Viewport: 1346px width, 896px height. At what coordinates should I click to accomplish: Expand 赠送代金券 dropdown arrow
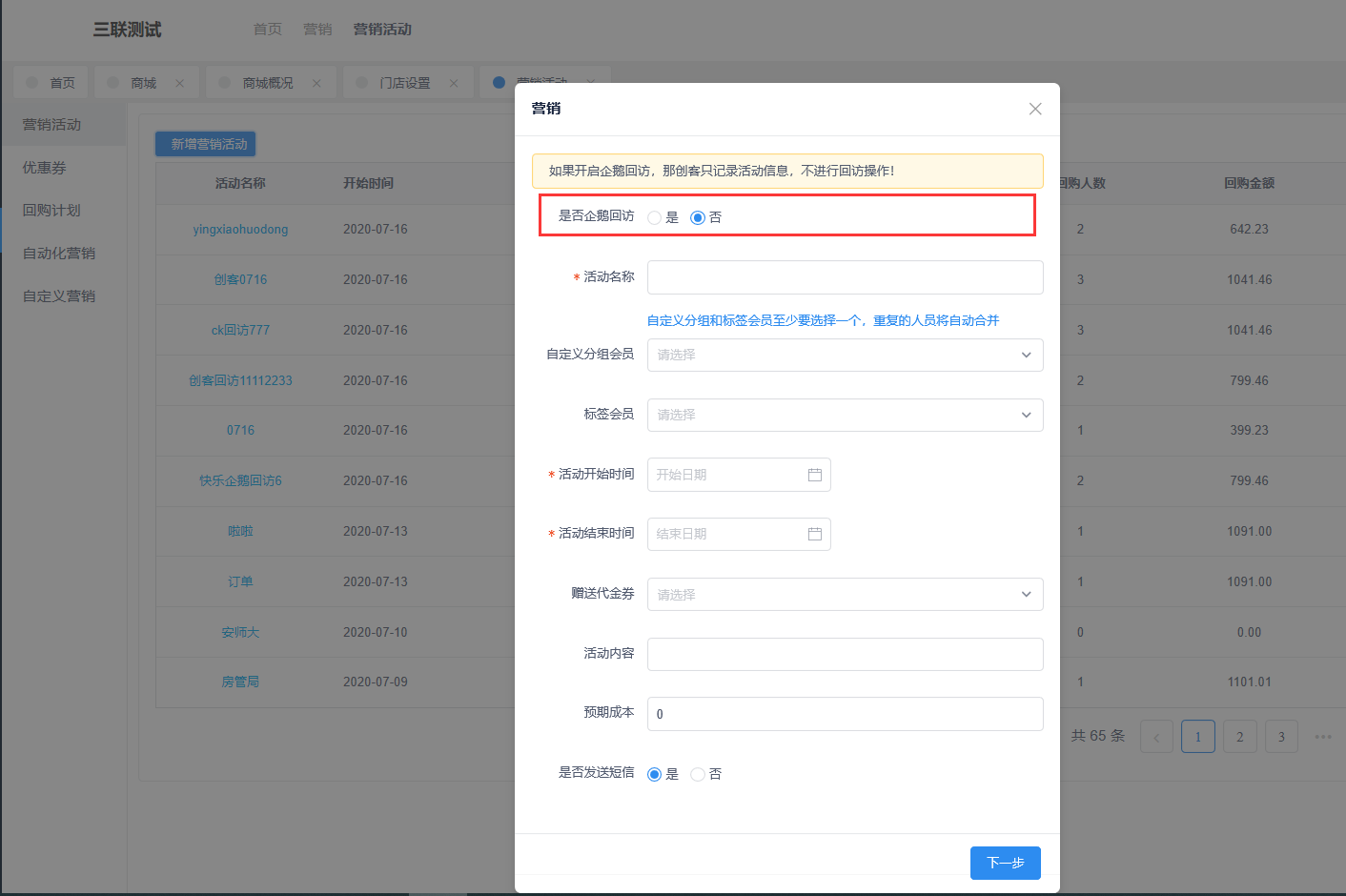coord(1027,594)
